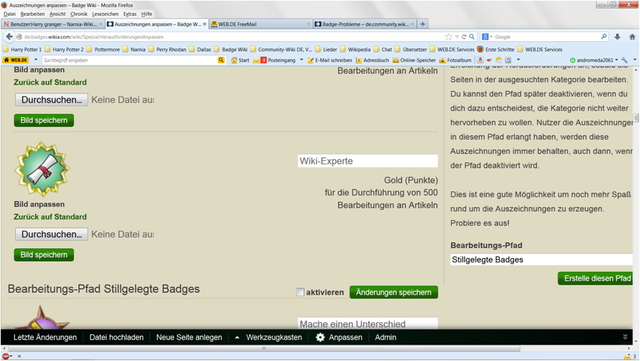This screenshot has width=640, height=361.
Task: Open the WEB.DE wrench settings icon
Action: coord(624,60)
